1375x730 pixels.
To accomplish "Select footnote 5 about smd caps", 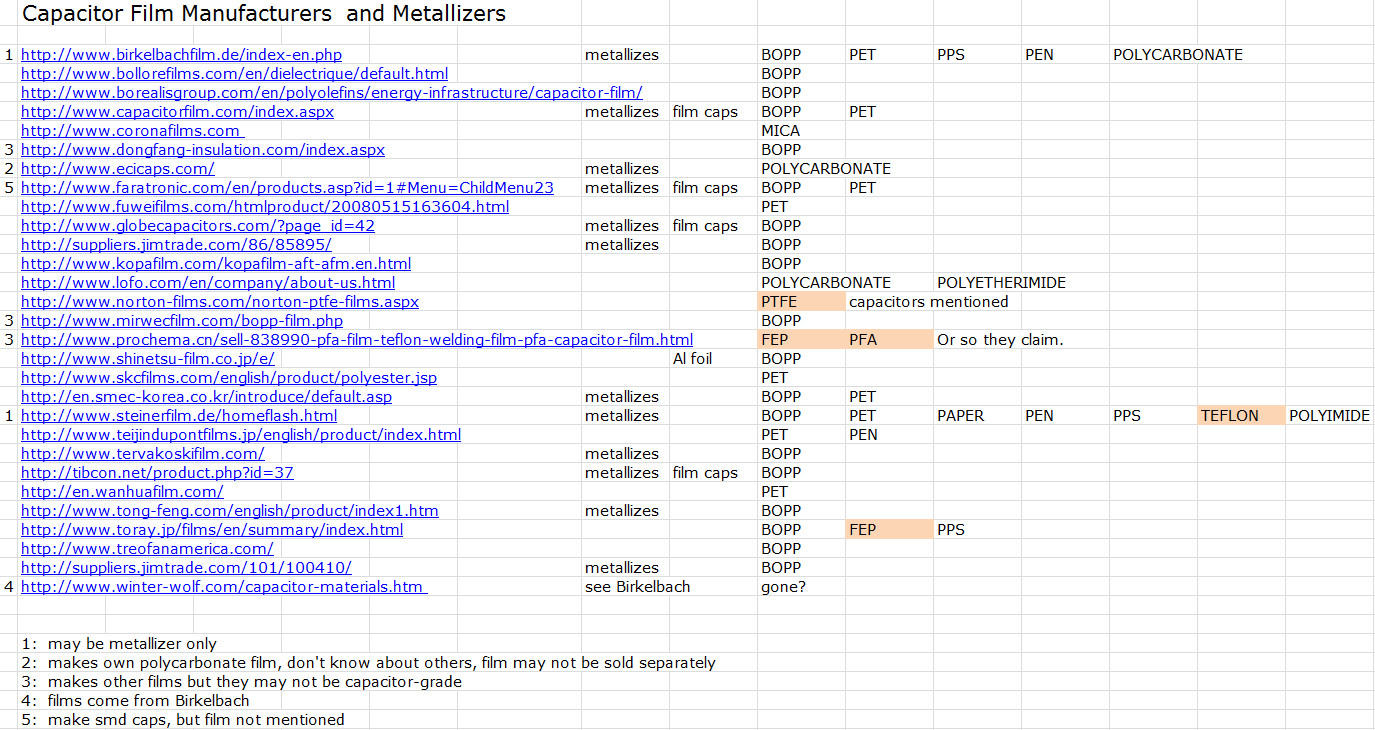I will (182, 720).
